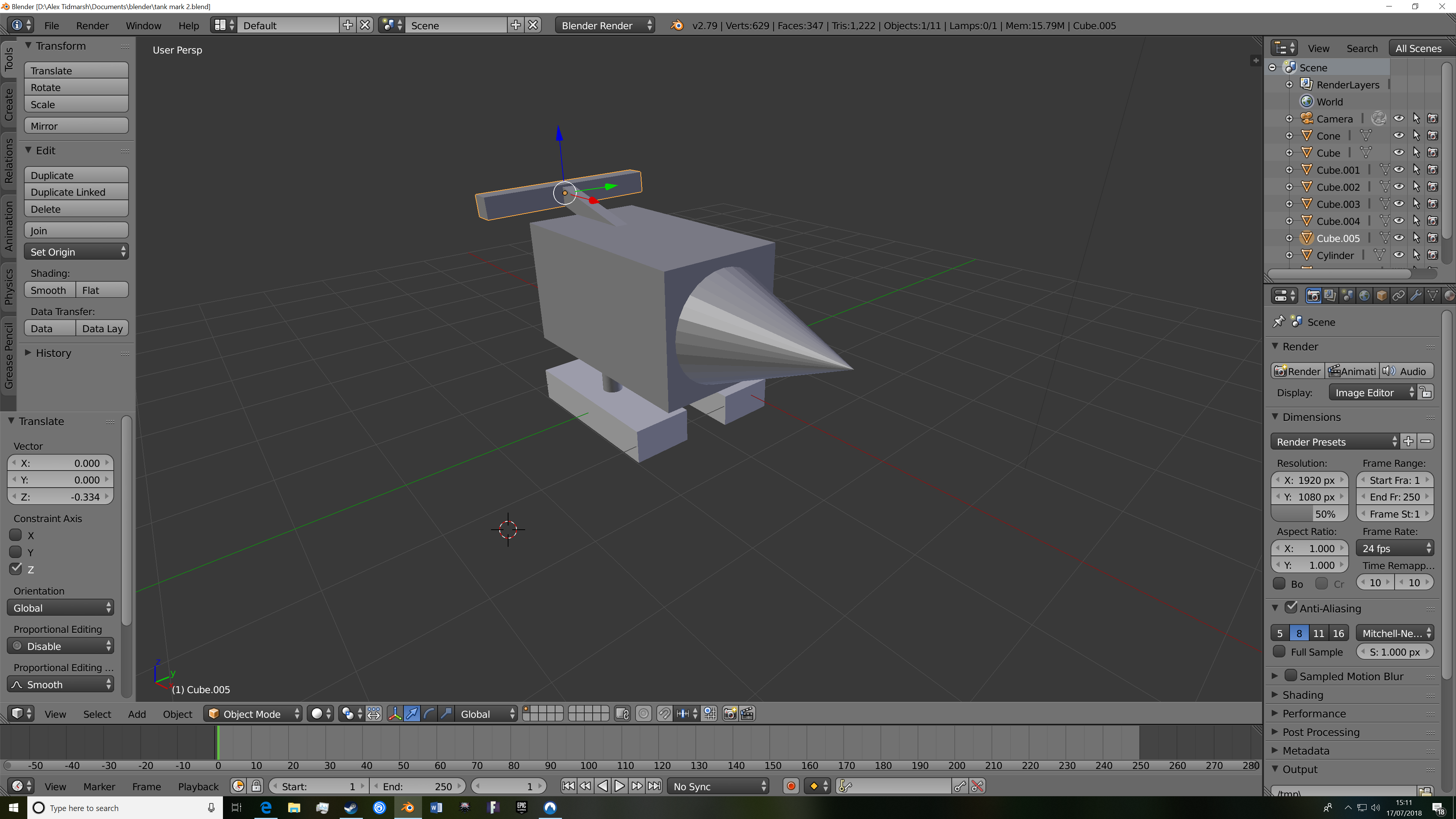Apply Smooth shading button

point(50,290)
